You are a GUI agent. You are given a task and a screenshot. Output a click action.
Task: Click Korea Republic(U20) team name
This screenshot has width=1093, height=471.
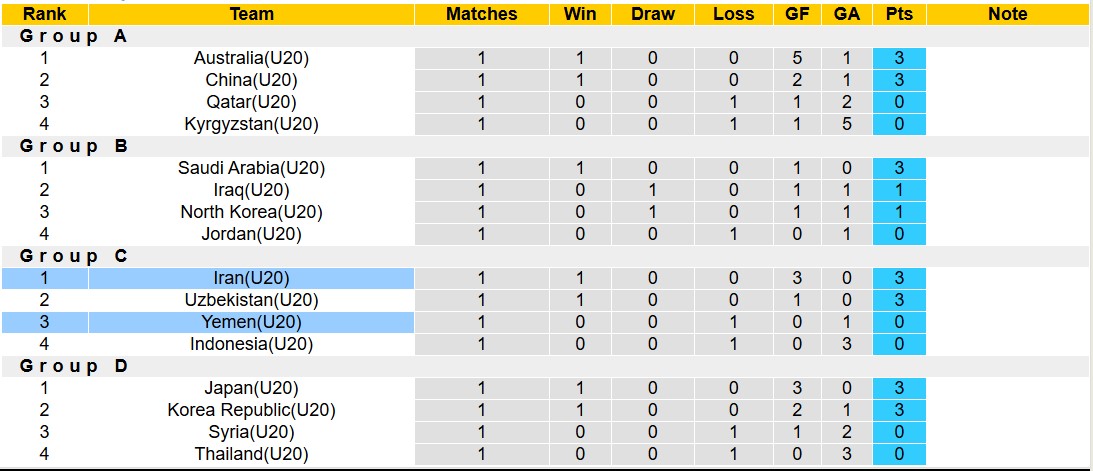click(x=251, y=410)
